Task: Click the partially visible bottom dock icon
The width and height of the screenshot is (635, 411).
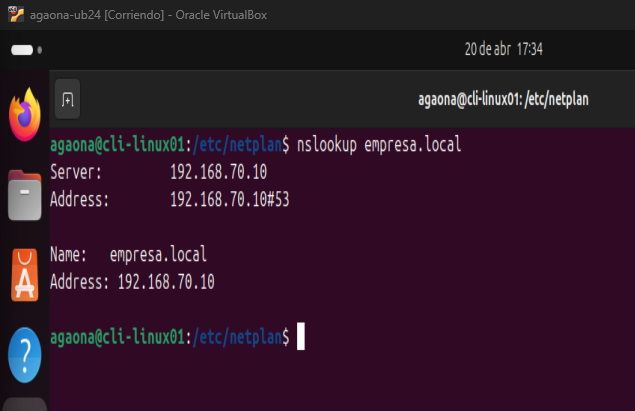Action: (24, 403)
